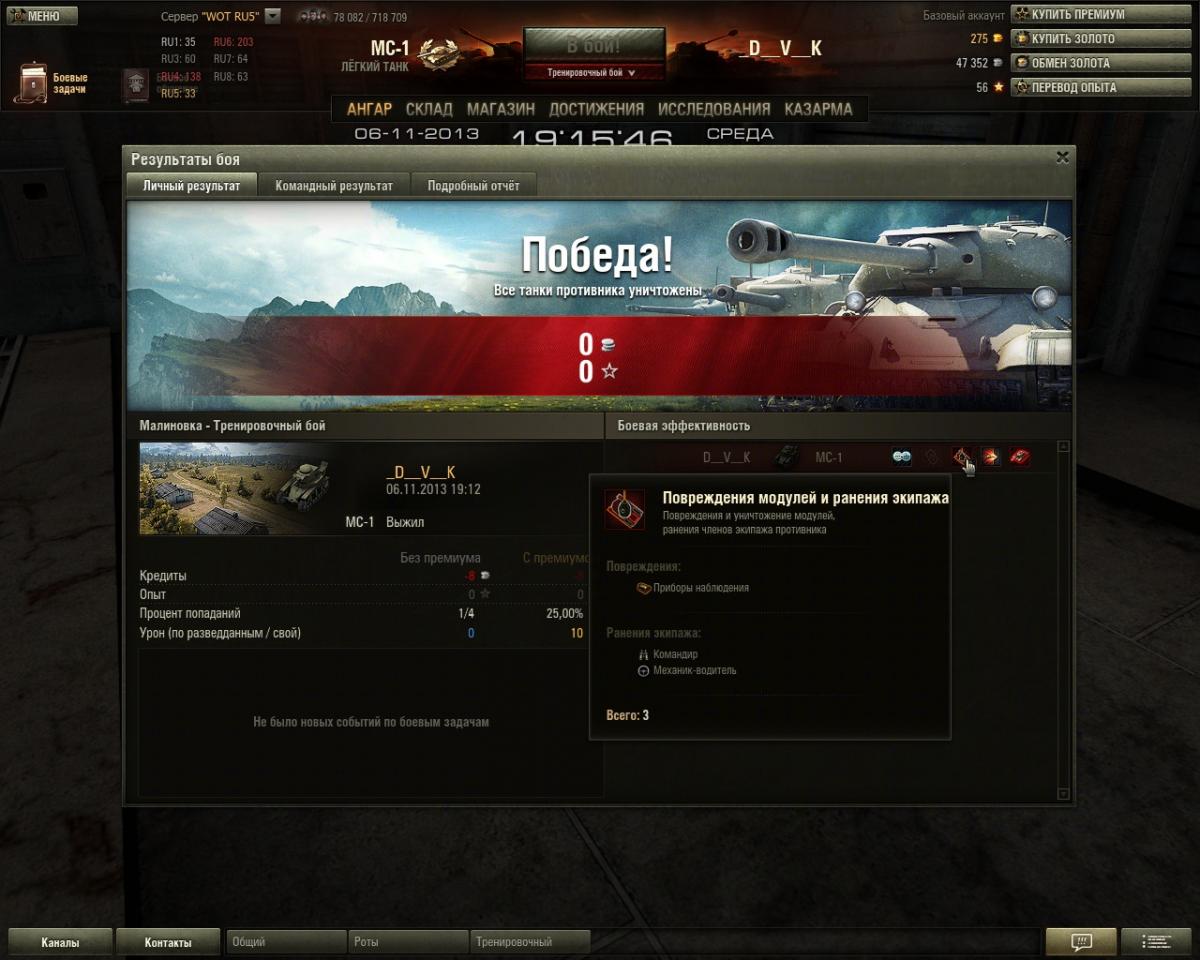Open the Подробный отчёт tab
Viewport: 1200px width, 960px height.
473,185
